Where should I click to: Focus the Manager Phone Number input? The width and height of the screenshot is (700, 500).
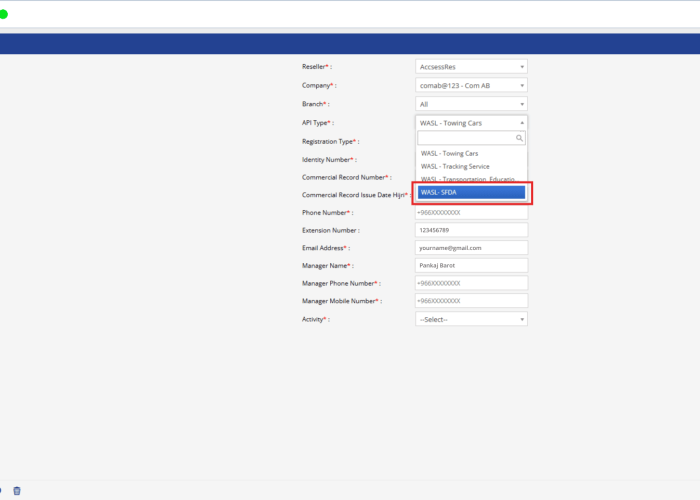click(x=471, y=283)
